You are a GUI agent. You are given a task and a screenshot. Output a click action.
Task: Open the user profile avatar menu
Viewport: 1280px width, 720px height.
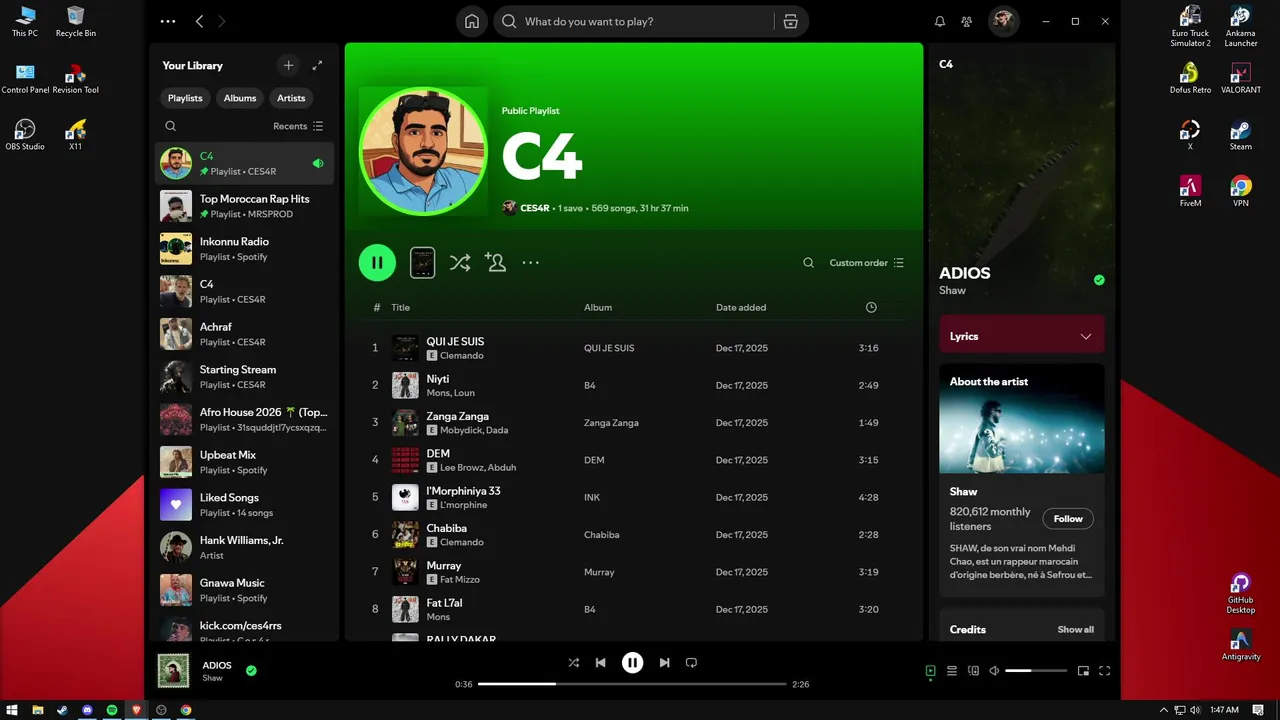click(1003, 21)
